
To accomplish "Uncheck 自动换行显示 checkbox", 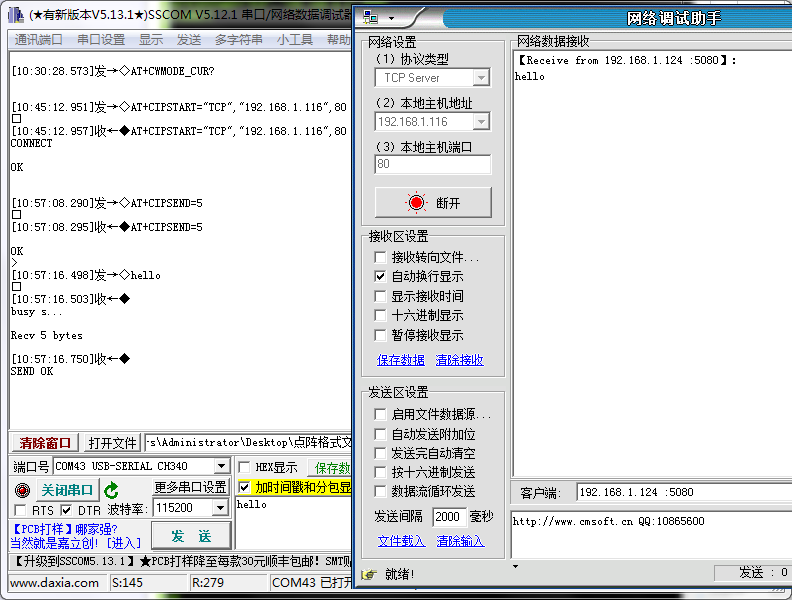I will click(x=380, y=277).
